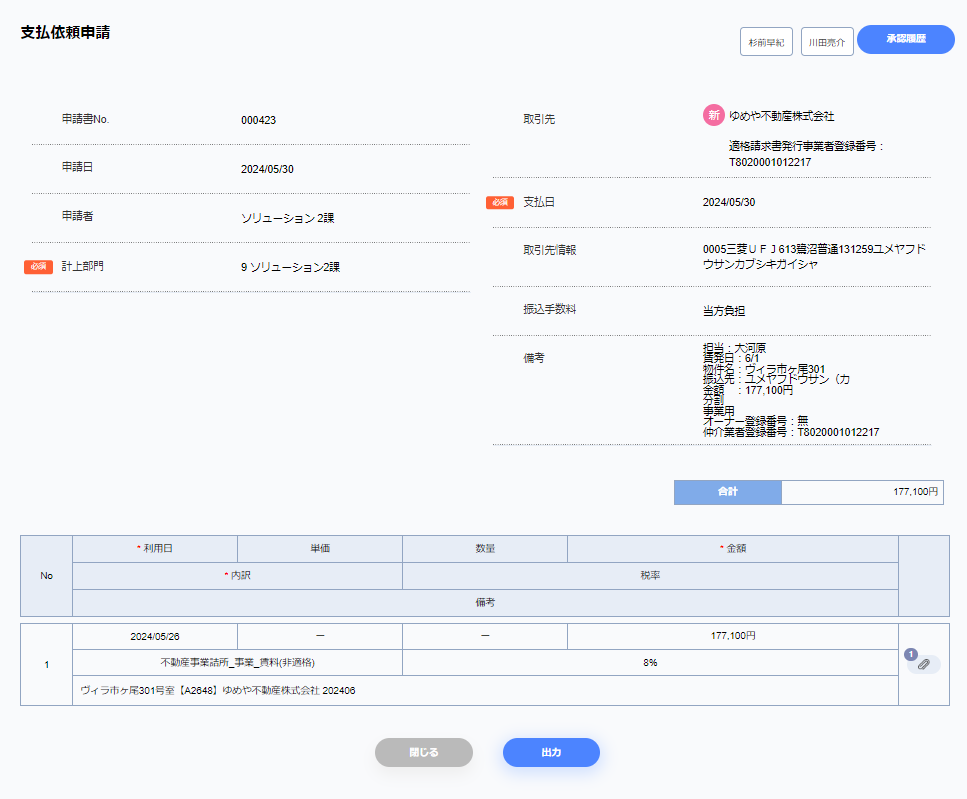Click the application number 000423
Viewport: 967px width, 799px height.
pos(258,120)
